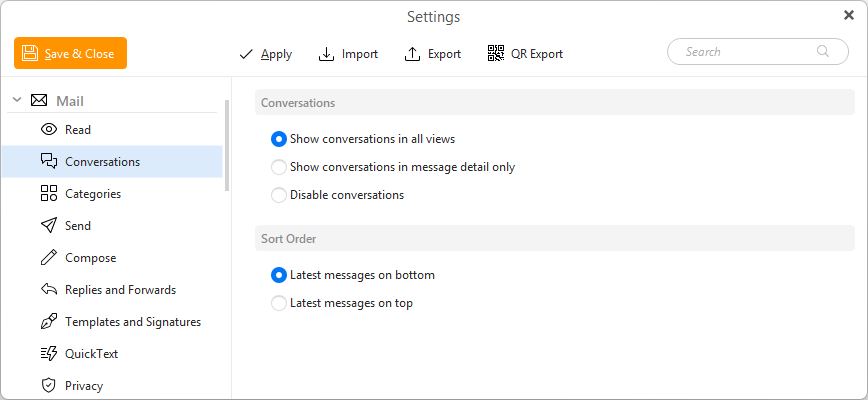The width and height of the screenshot is (868, 400).
Task: Click the Compose pencil icon
Action: [x=48, y=258]
